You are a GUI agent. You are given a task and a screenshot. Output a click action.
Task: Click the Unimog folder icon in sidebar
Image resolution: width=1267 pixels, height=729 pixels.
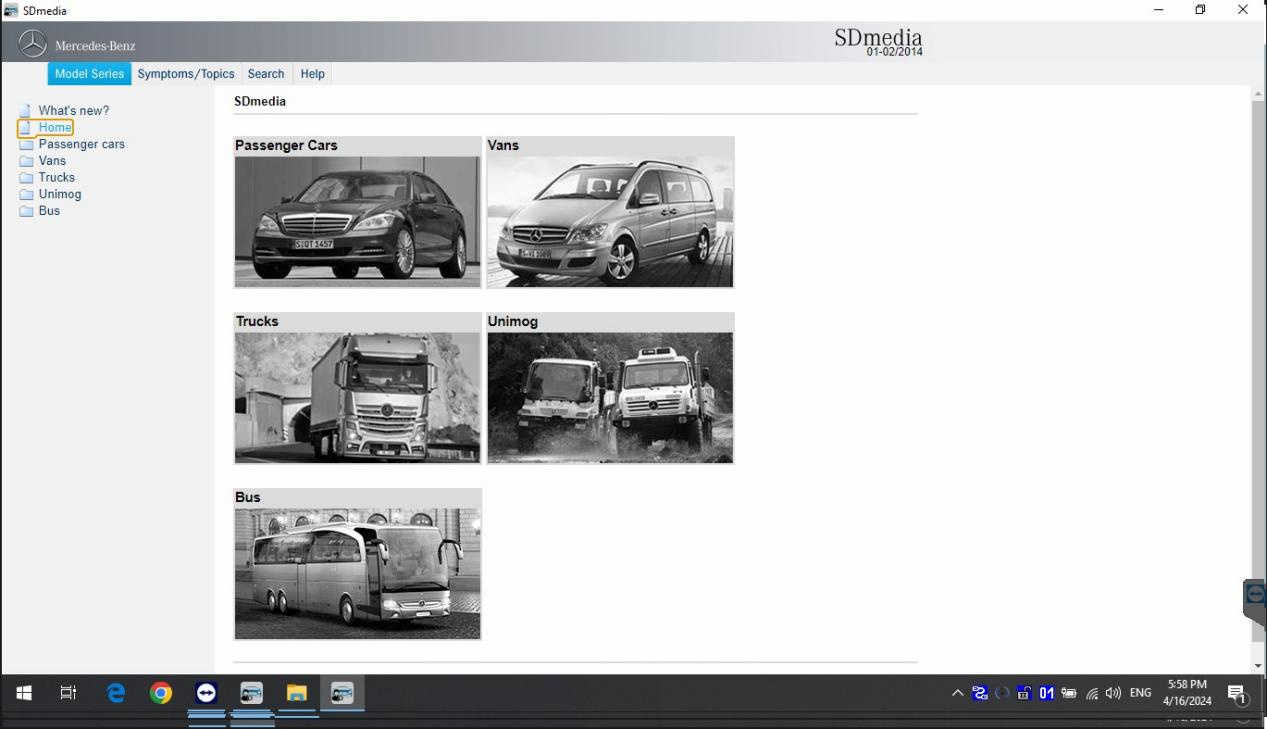coord(26,195)
